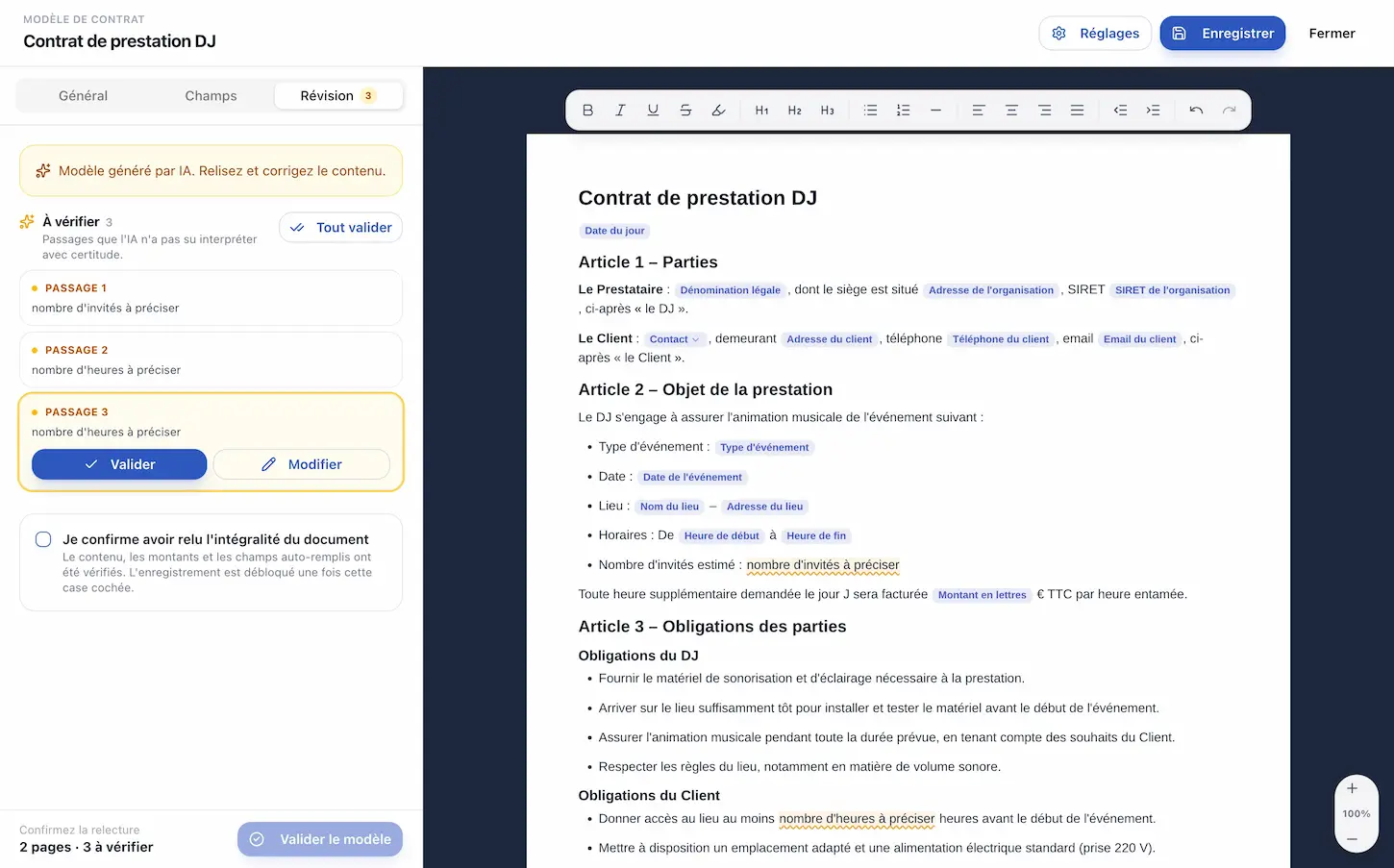Select the highlighter tool
The width and height of the screenshot is (1394, 868).
718,111
